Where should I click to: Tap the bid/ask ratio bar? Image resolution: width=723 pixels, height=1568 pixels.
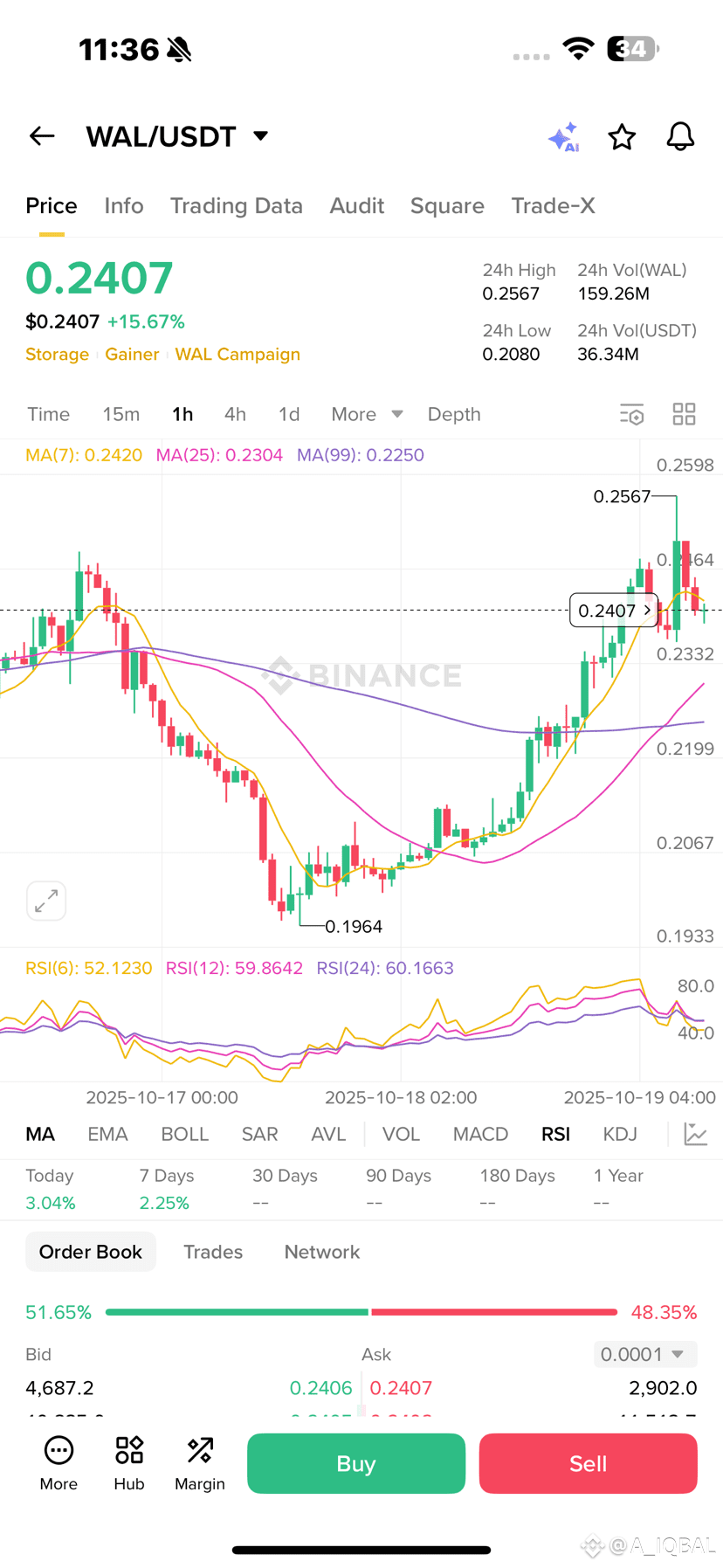click(x=361, y=1312)
